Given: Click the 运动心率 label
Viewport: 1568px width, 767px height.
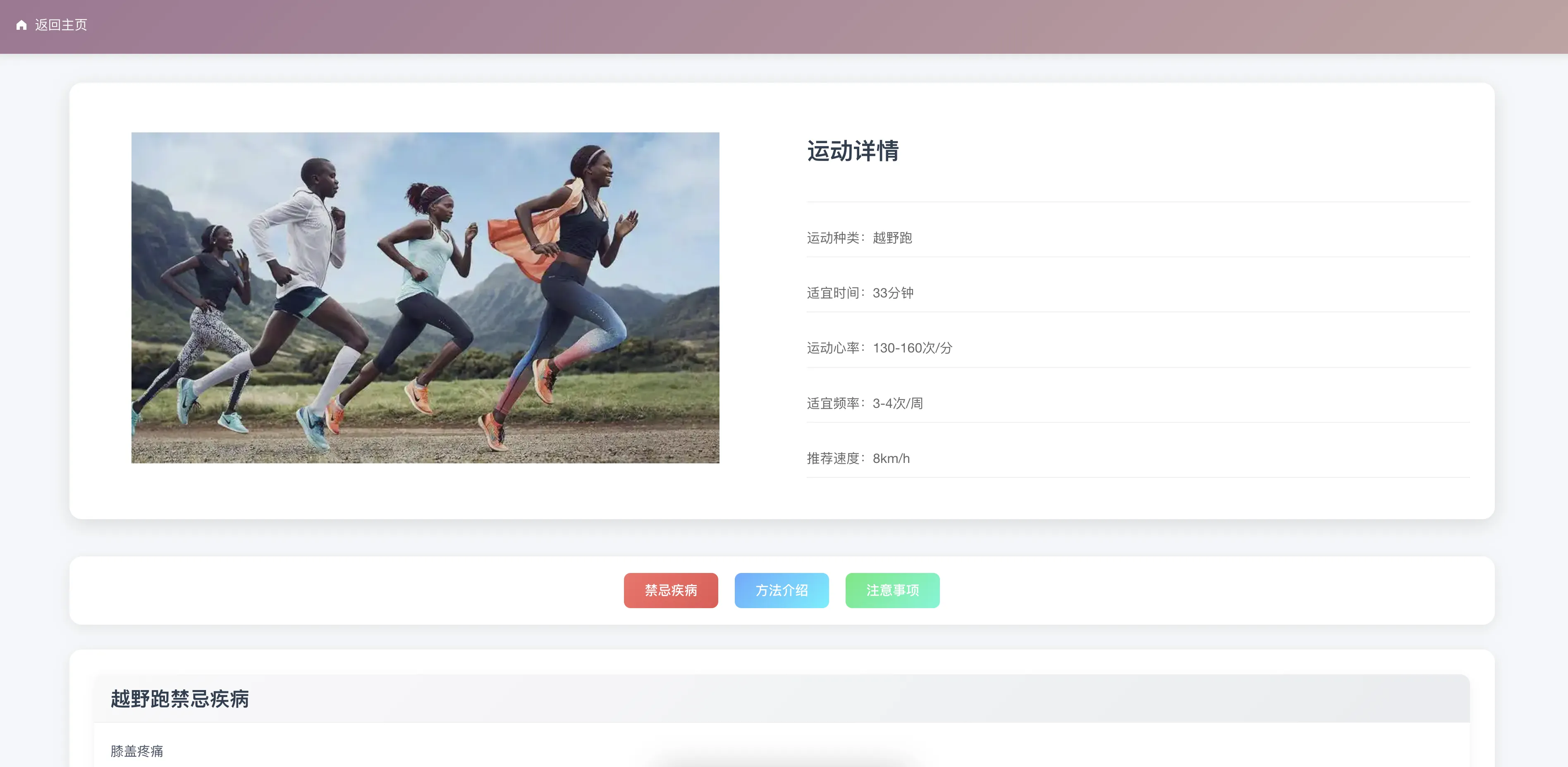Looking at the screenshot, I should pyautogui.click(x=833, y=348).
